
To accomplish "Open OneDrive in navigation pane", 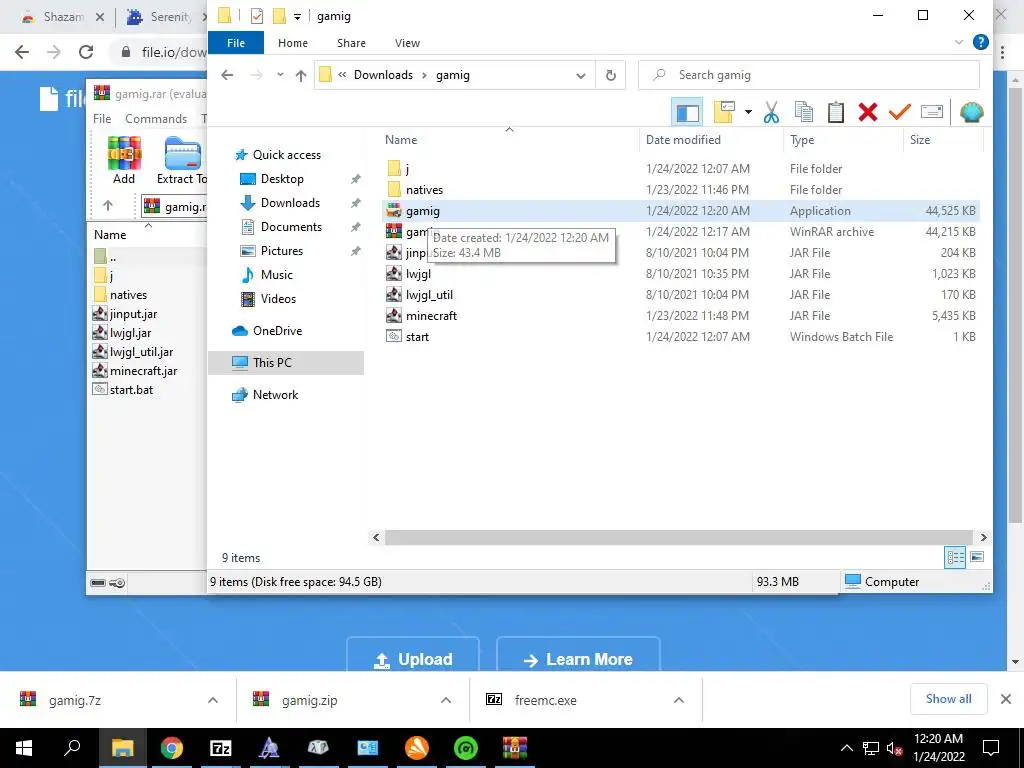I will tap(277, 331).
